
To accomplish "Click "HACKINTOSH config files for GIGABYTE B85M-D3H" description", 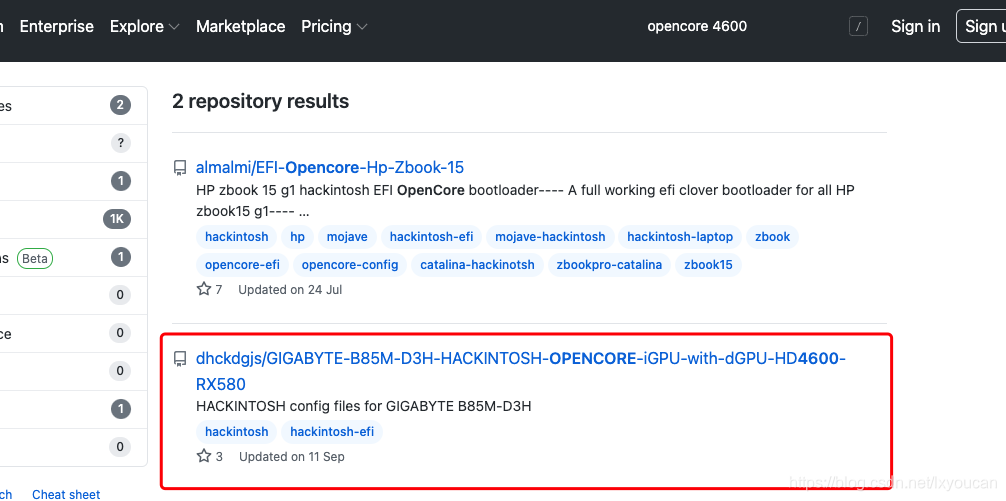I will click(364, 406).
